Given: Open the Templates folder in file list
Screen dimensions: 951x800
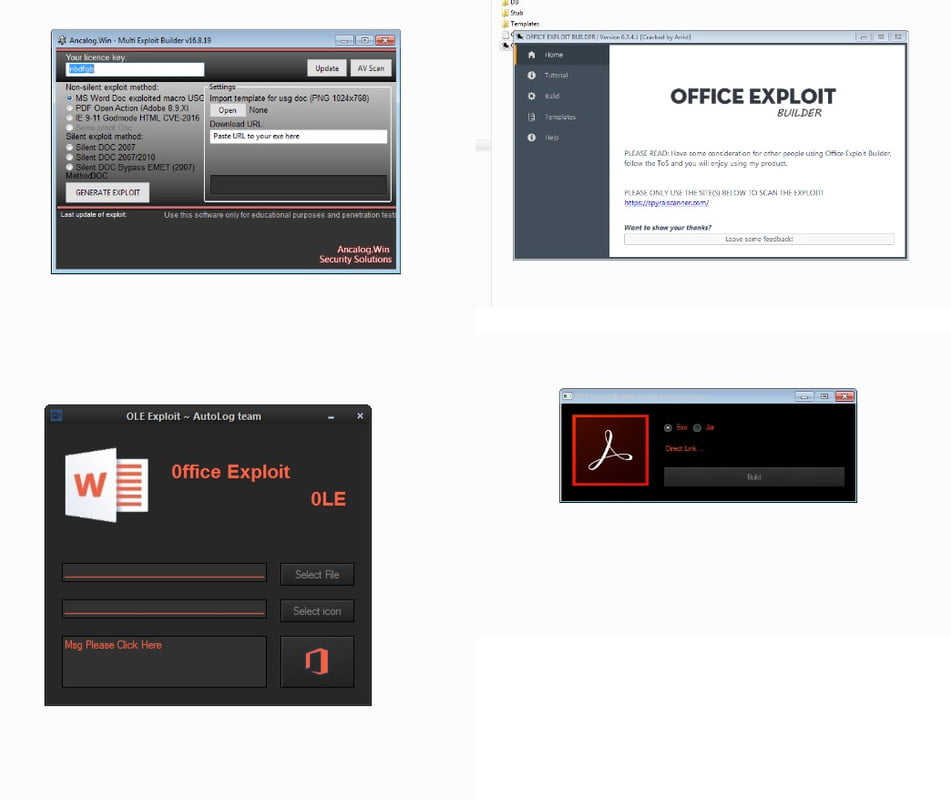Looking at the screenshot, I should click(523, 23).
